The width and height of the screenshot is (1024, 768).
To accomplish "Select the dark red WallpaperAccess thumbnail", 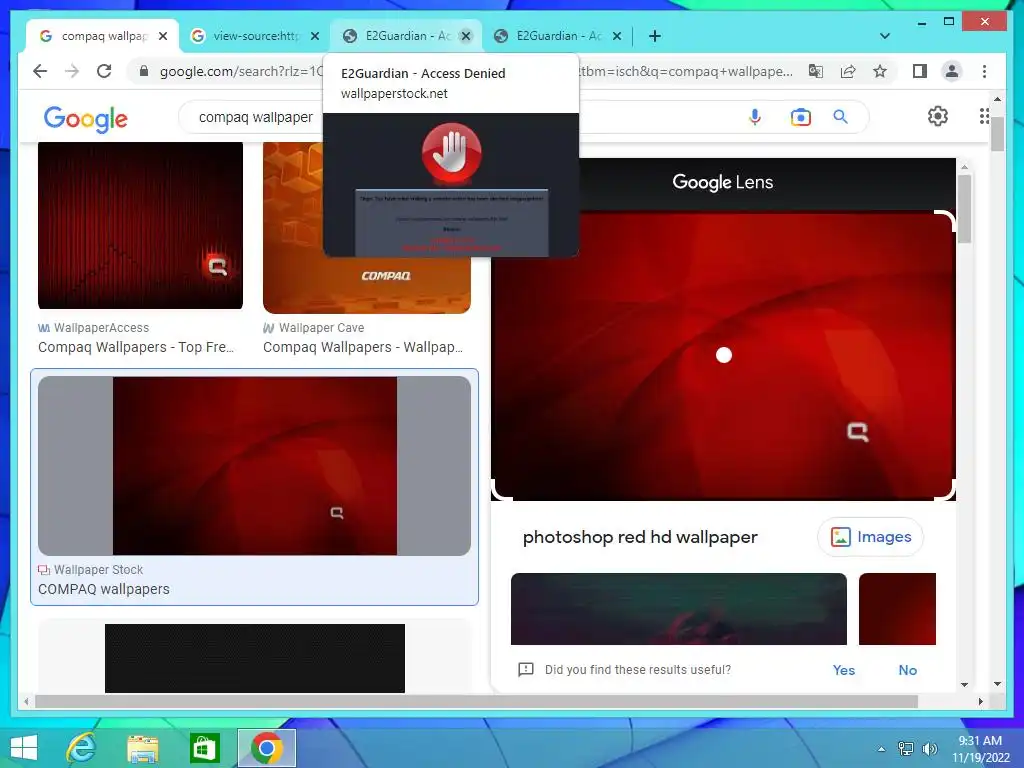I will tap(140, 225).
